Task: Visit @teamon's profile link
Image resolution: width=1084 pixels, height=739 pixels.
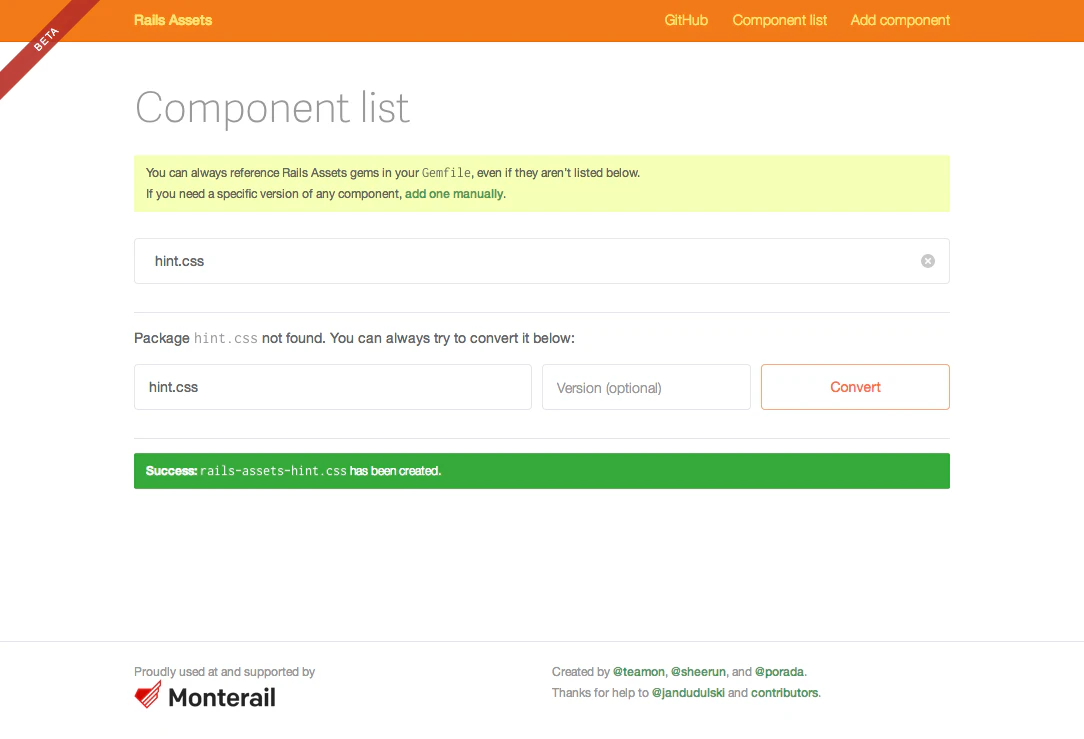Action: tap(638, 671)
